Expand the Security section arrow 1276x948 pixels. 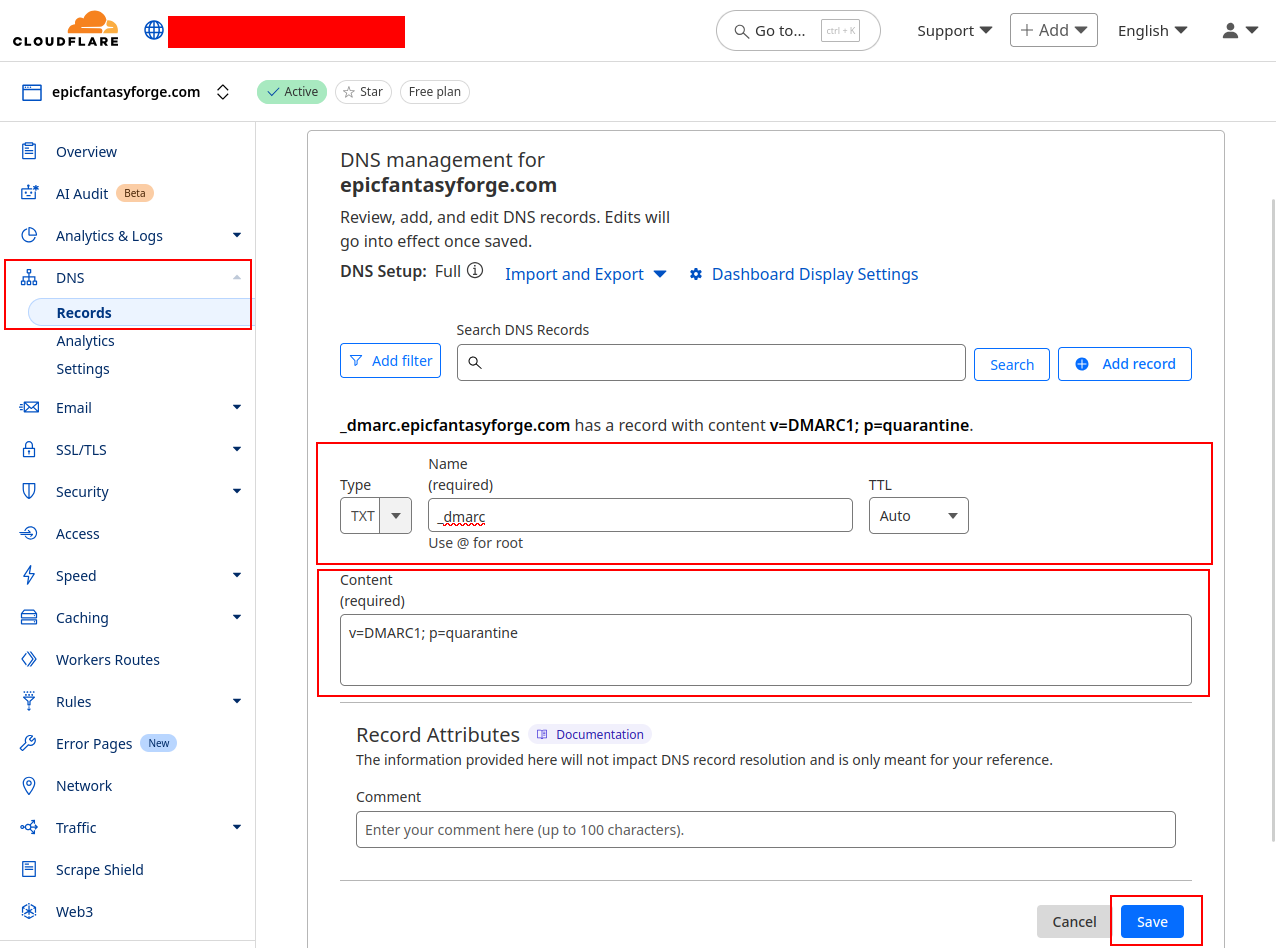[237, 491]
